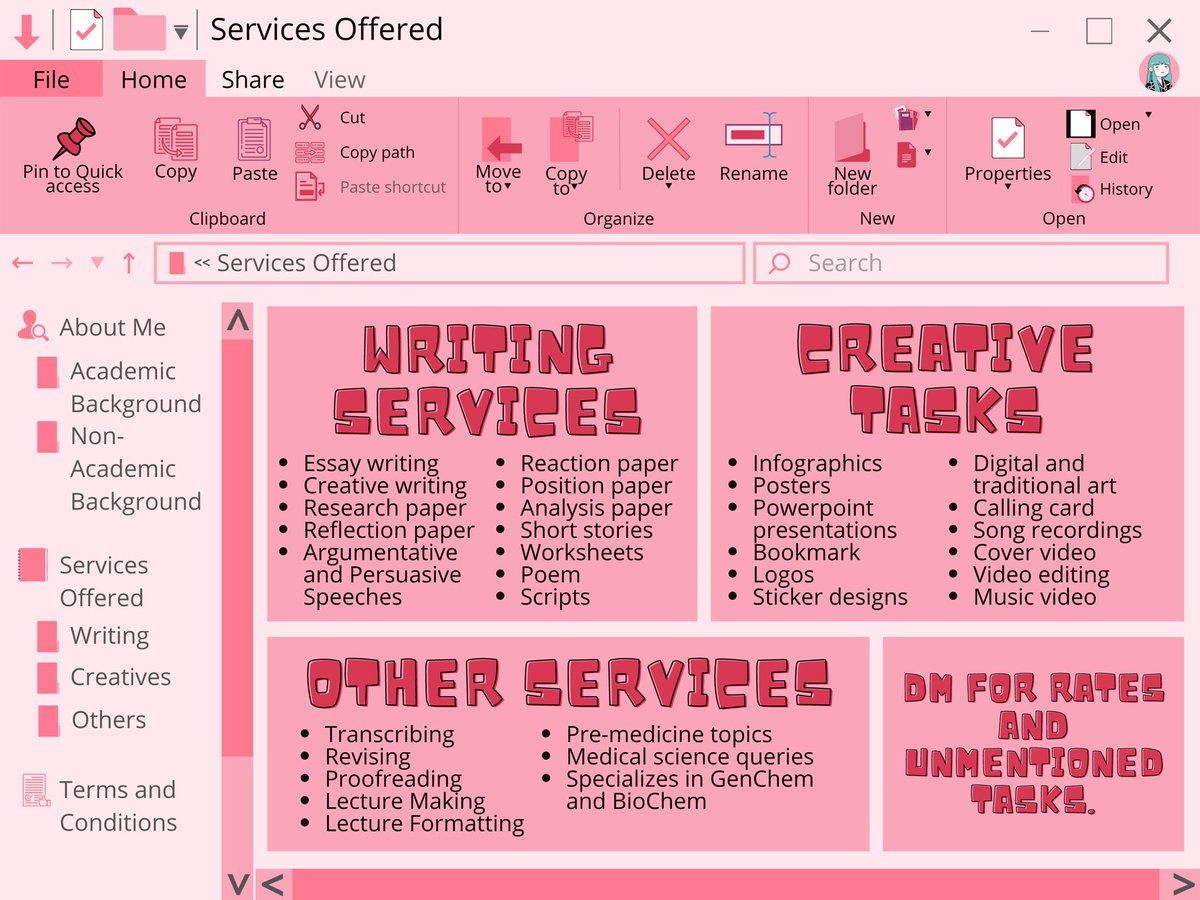Open the recent locations dropdown arrow
Screen dimensions: 1200x900
pyautogui.click(x=97, y=263)
